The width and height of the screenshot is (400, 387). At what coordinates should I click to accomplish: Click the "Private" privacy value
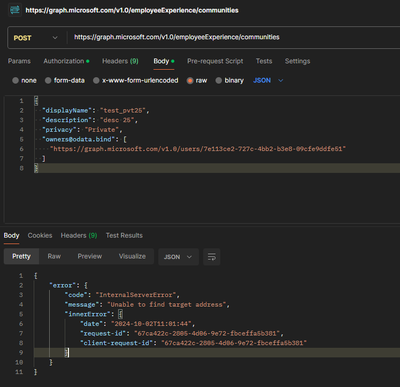[102, 130]
